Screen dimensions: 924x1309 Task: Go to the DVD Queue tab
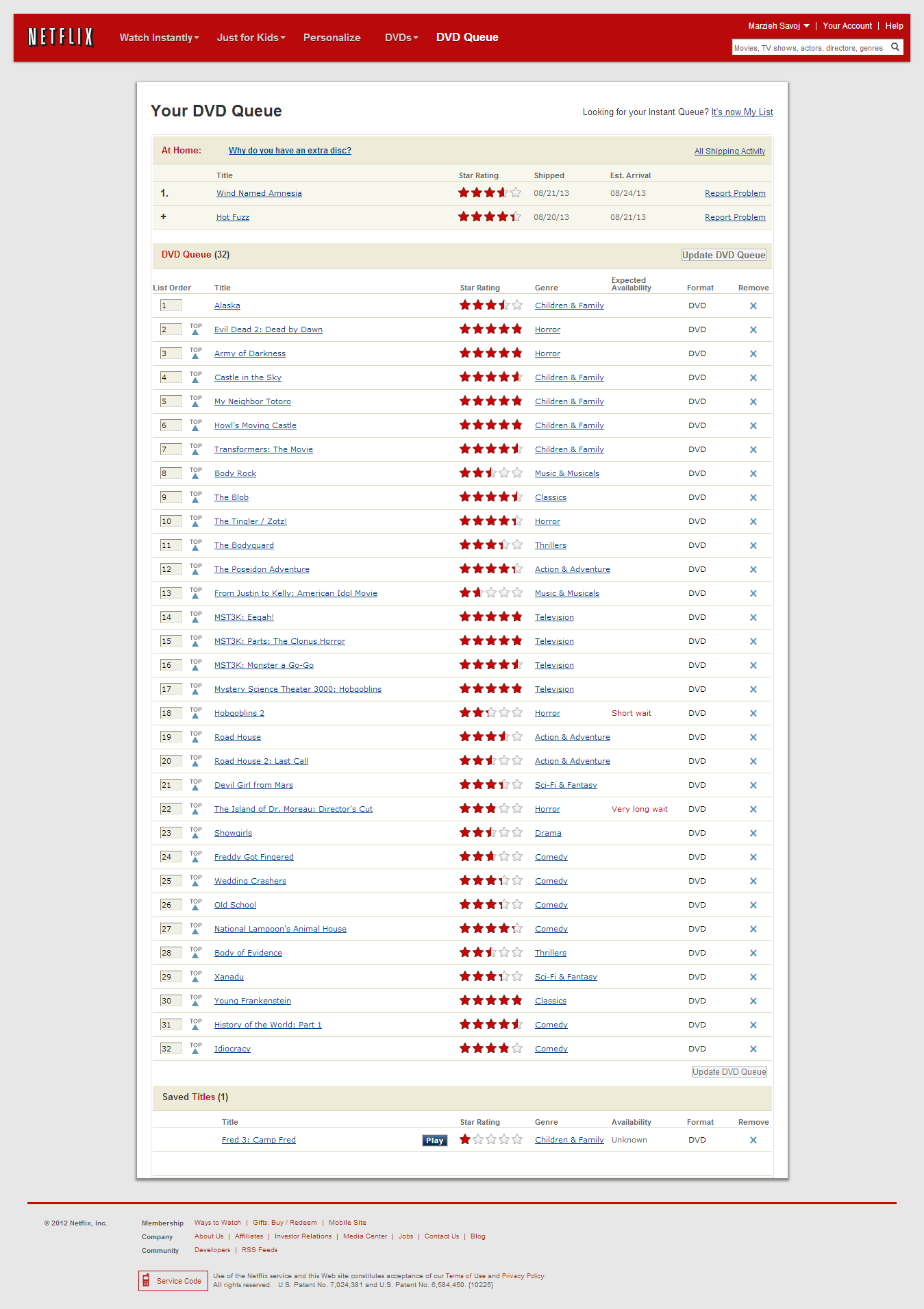(467, 38)
